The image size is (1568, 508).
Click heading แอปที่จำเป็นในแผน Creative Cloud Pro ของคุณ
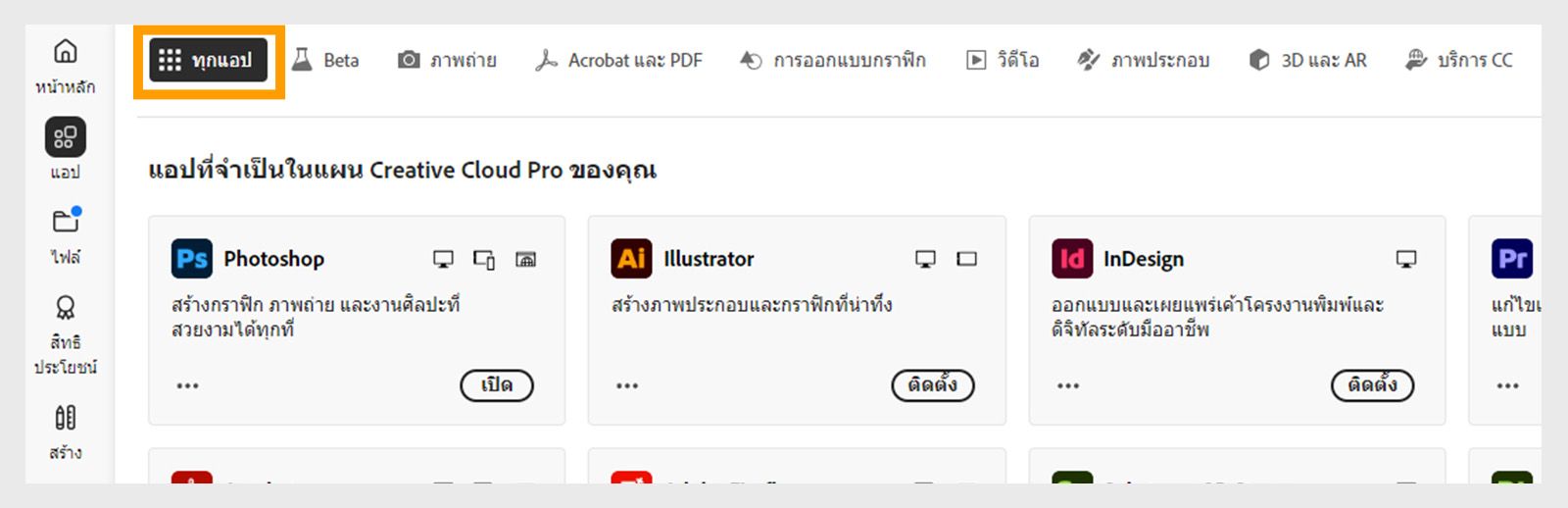(402, 170)
